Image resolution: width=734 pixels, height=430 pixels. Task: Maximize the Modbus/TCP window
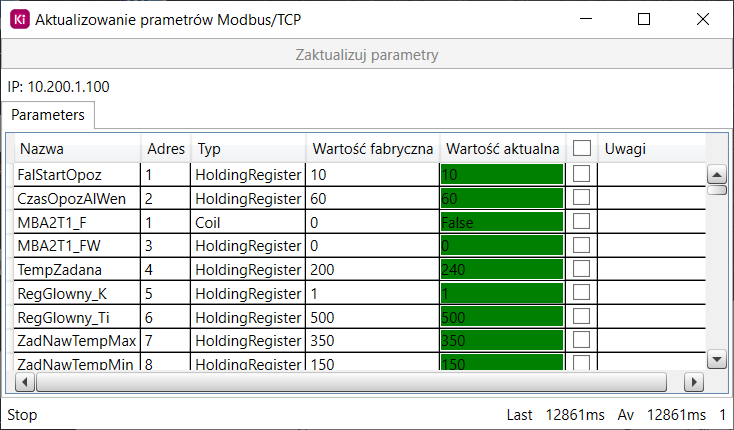click(x=644, y=19)
